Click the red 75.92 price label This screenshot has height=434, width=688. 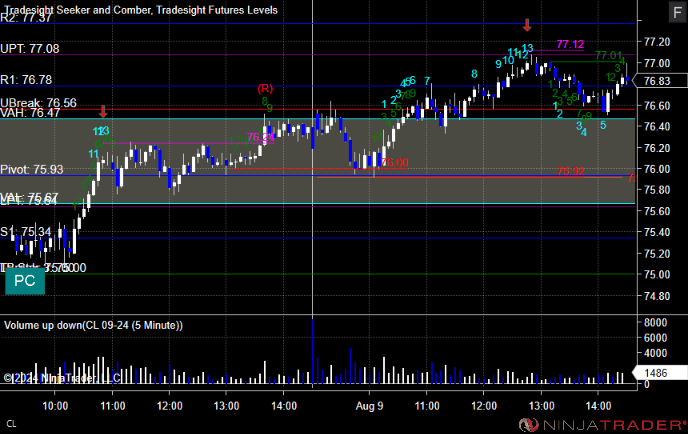tap(570, 171)
